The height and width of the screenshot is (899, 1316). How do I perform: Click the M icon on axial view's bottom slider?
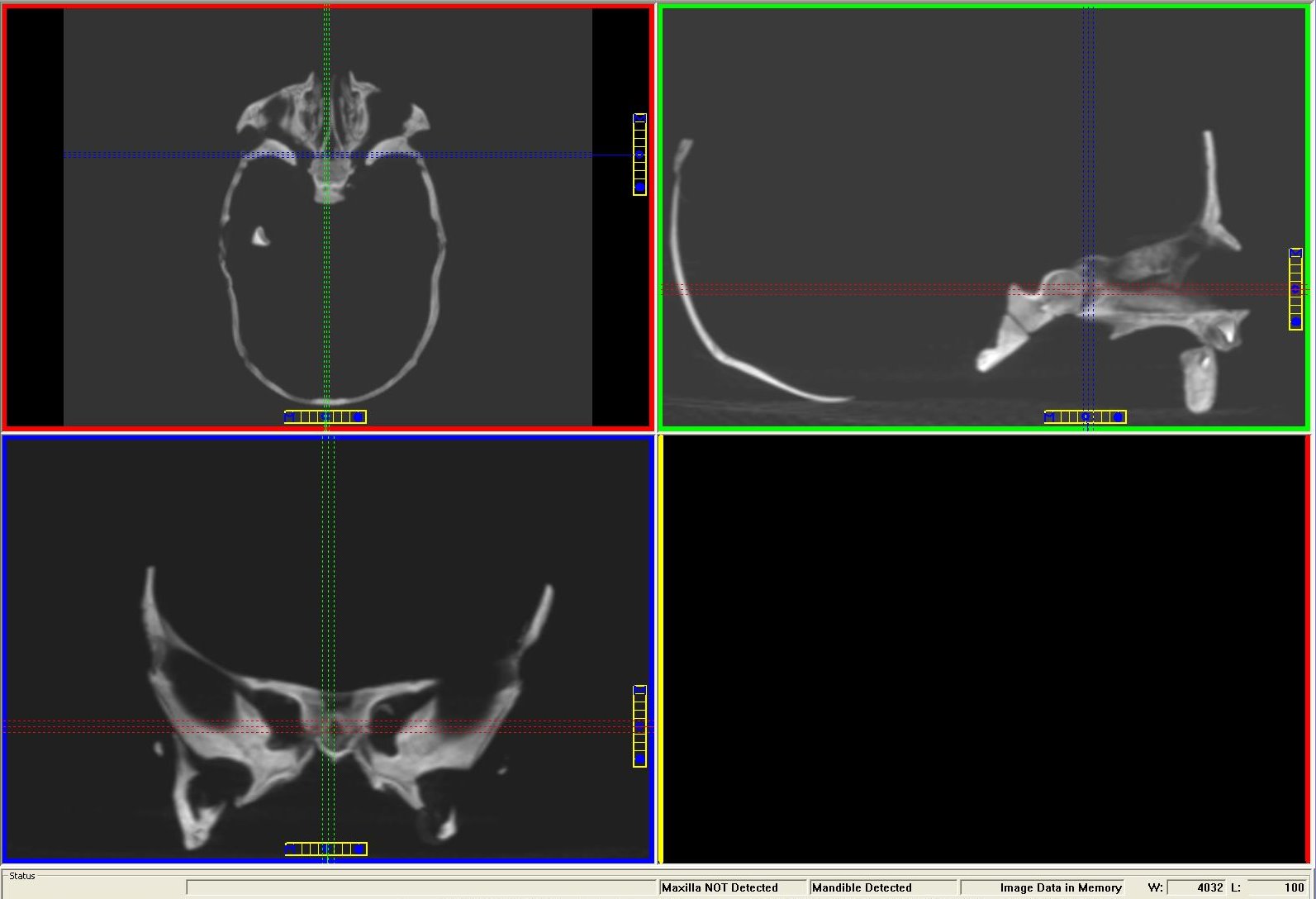tap(290, 417)
